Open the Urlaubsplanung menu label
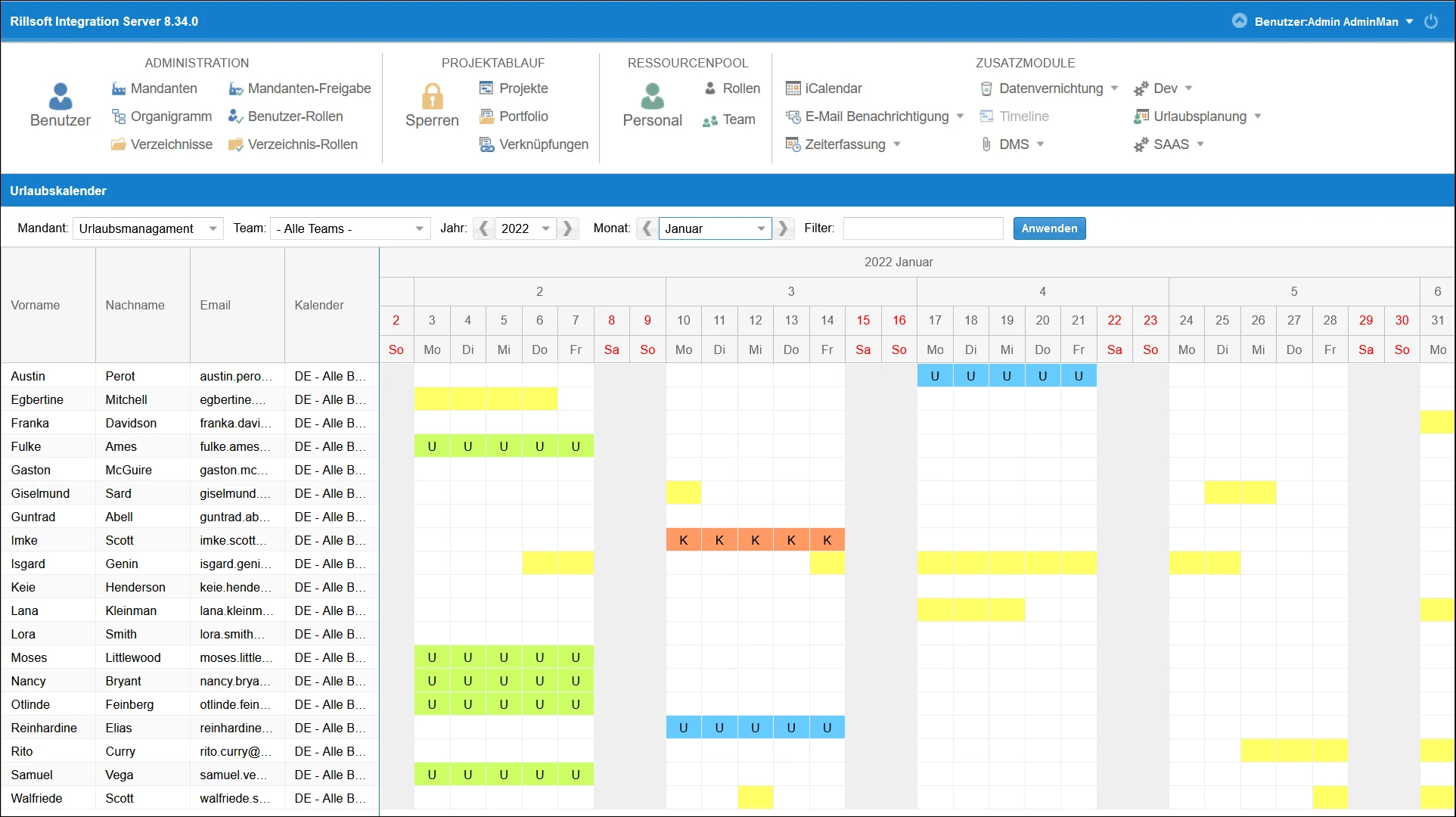This screenshot has height=817, width=1456. 1200,116
